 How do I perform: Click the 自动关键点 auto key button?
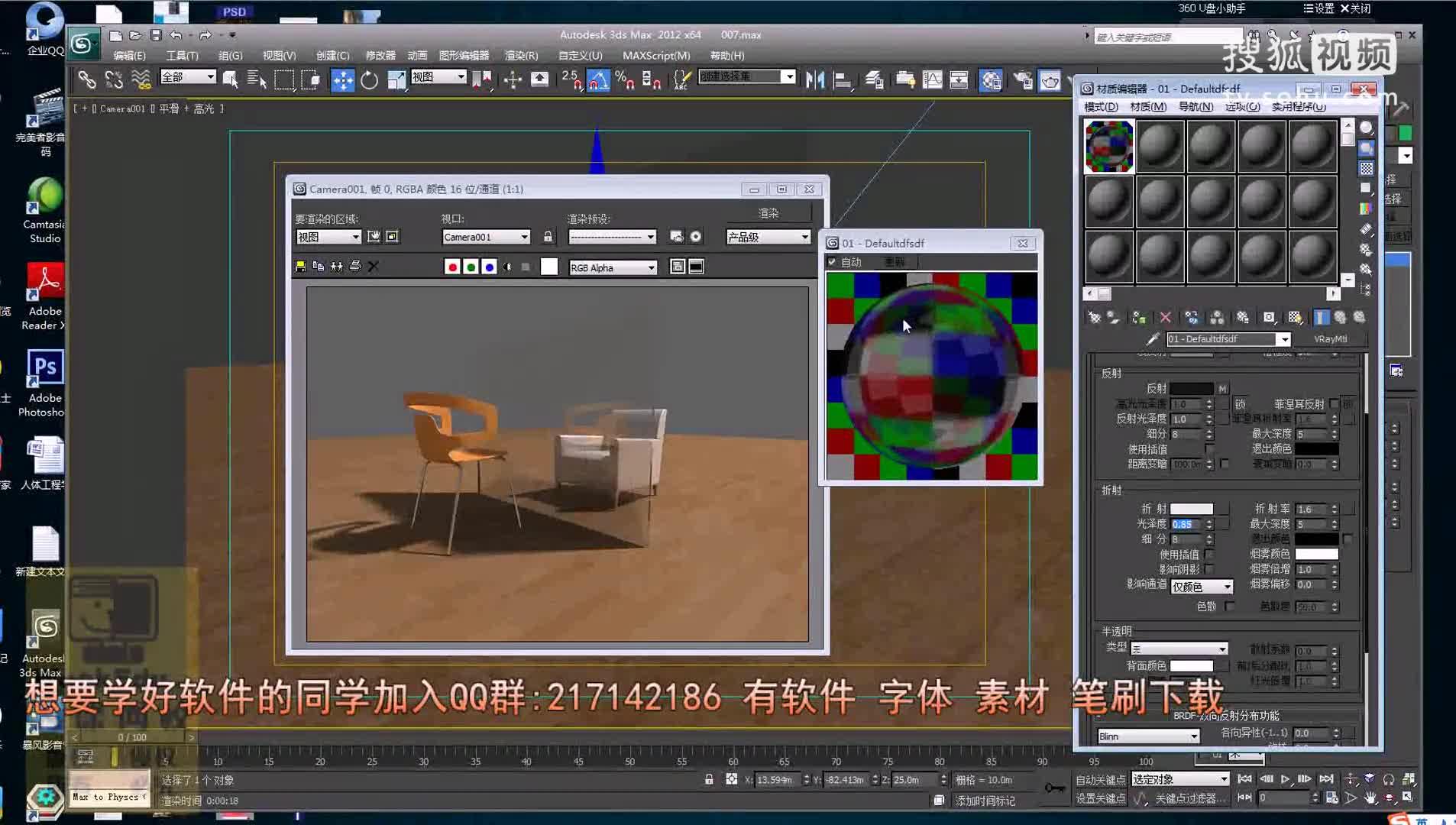click(1100, 780)
